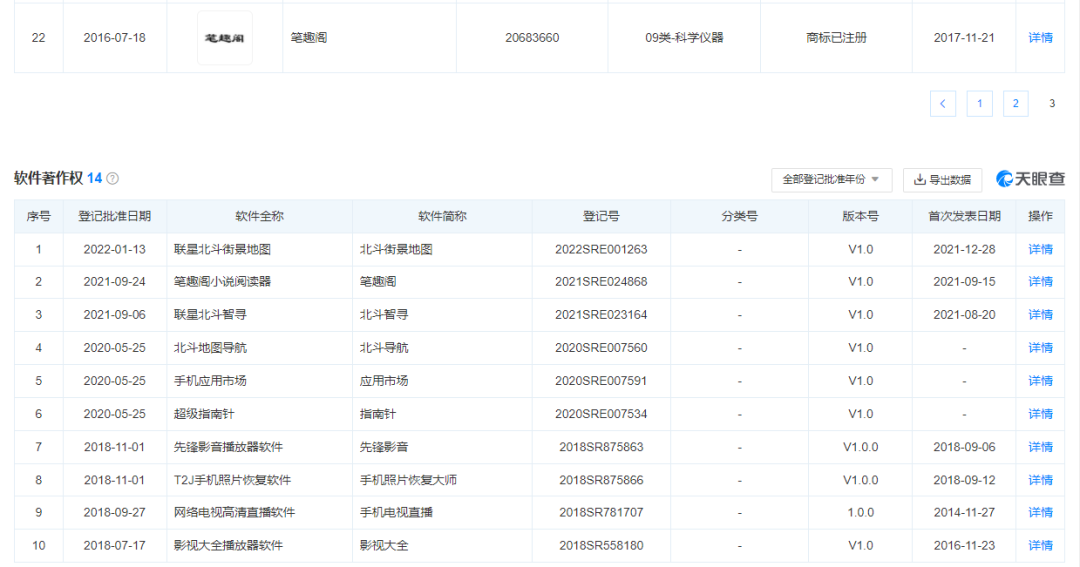
Task: View 详情 of 北斗地图导航 row
Action: tap(1040, 348)
